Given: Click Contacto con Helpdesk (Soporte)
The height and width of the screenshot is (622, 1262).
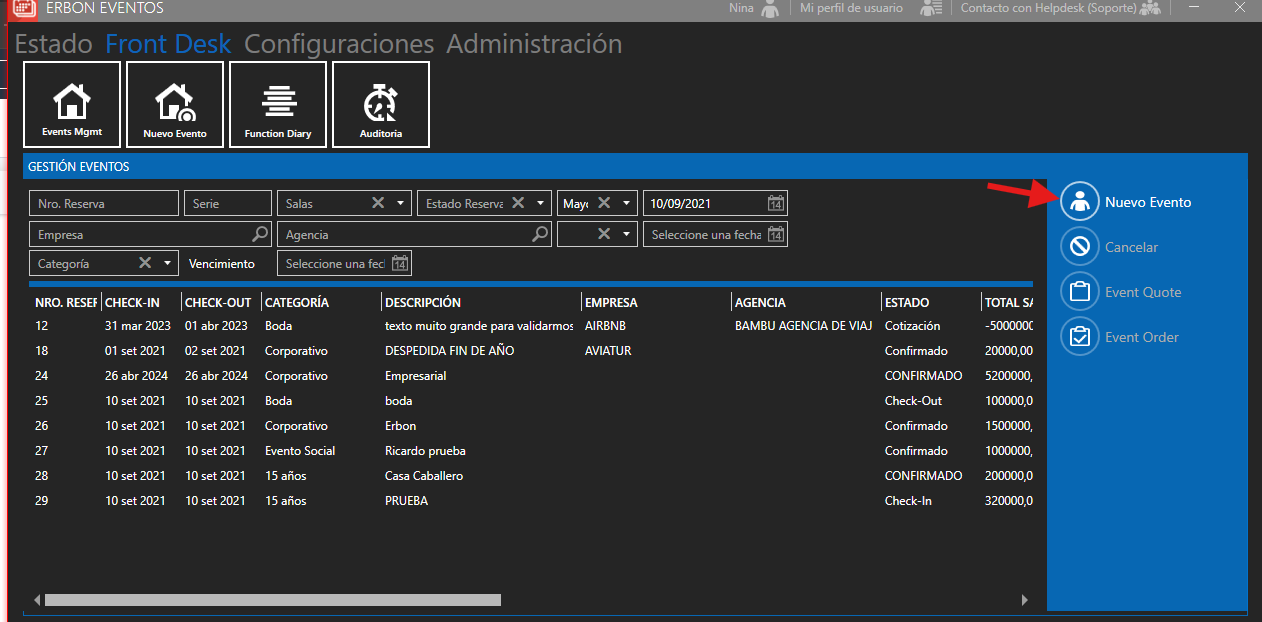Looking at the screenshot, I should [x=1047, y=8].
